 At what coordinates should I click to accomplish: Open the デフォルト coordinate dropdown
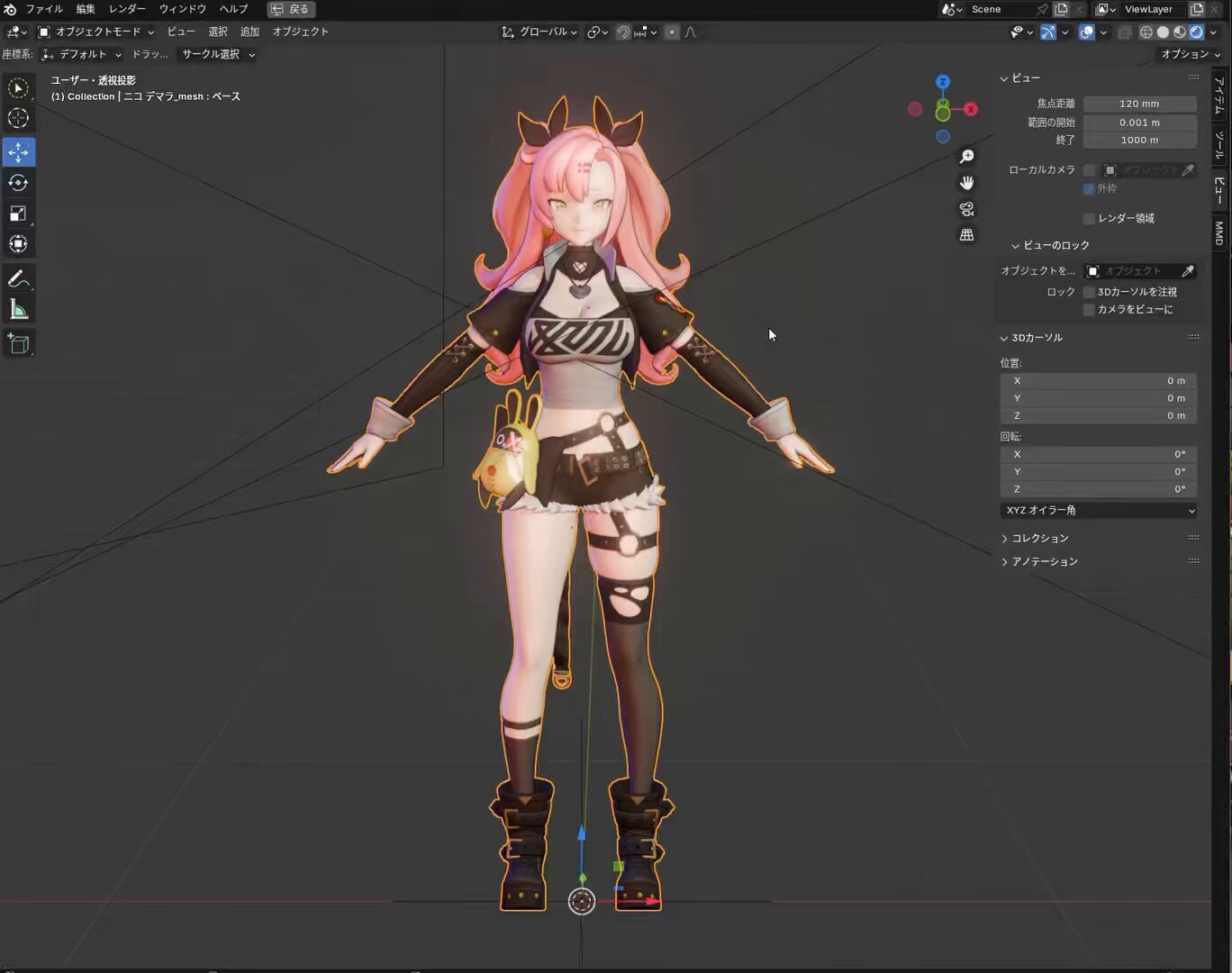click(81, 54)
